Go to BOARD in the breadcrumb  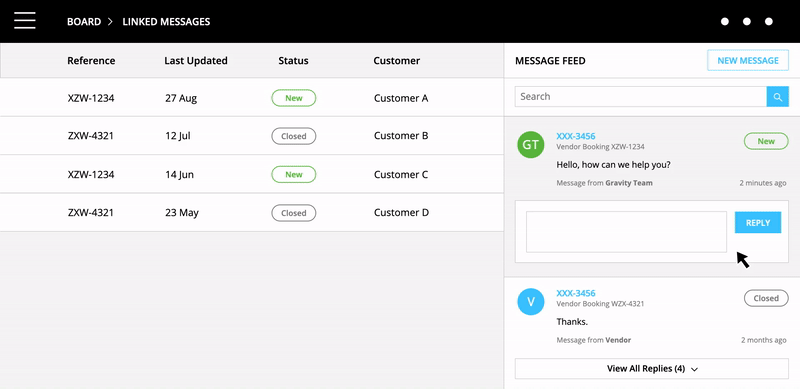coord(84,21)
